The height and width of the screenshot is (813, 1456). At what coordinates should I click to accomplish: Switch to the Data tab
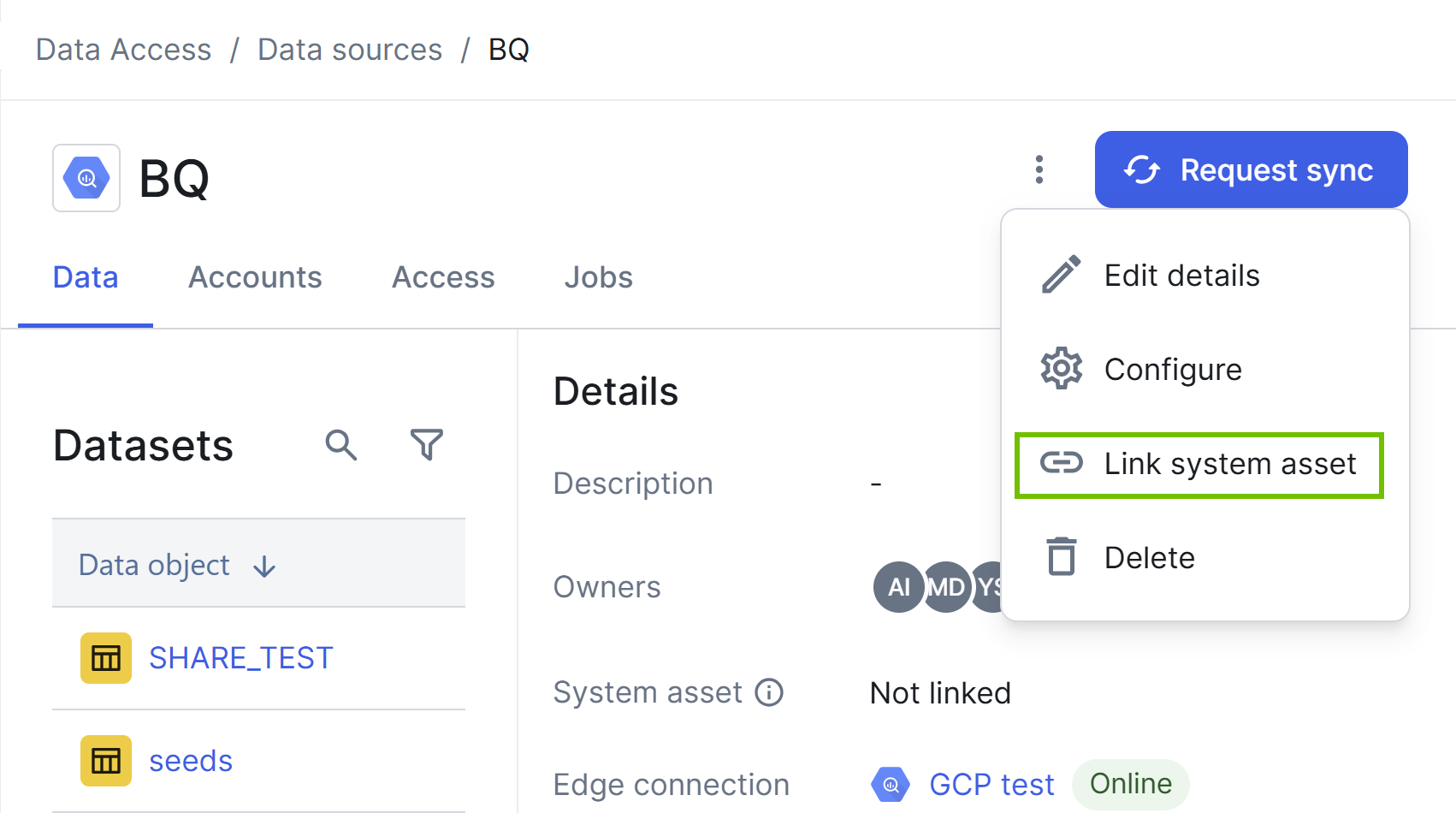coord(86,277)
